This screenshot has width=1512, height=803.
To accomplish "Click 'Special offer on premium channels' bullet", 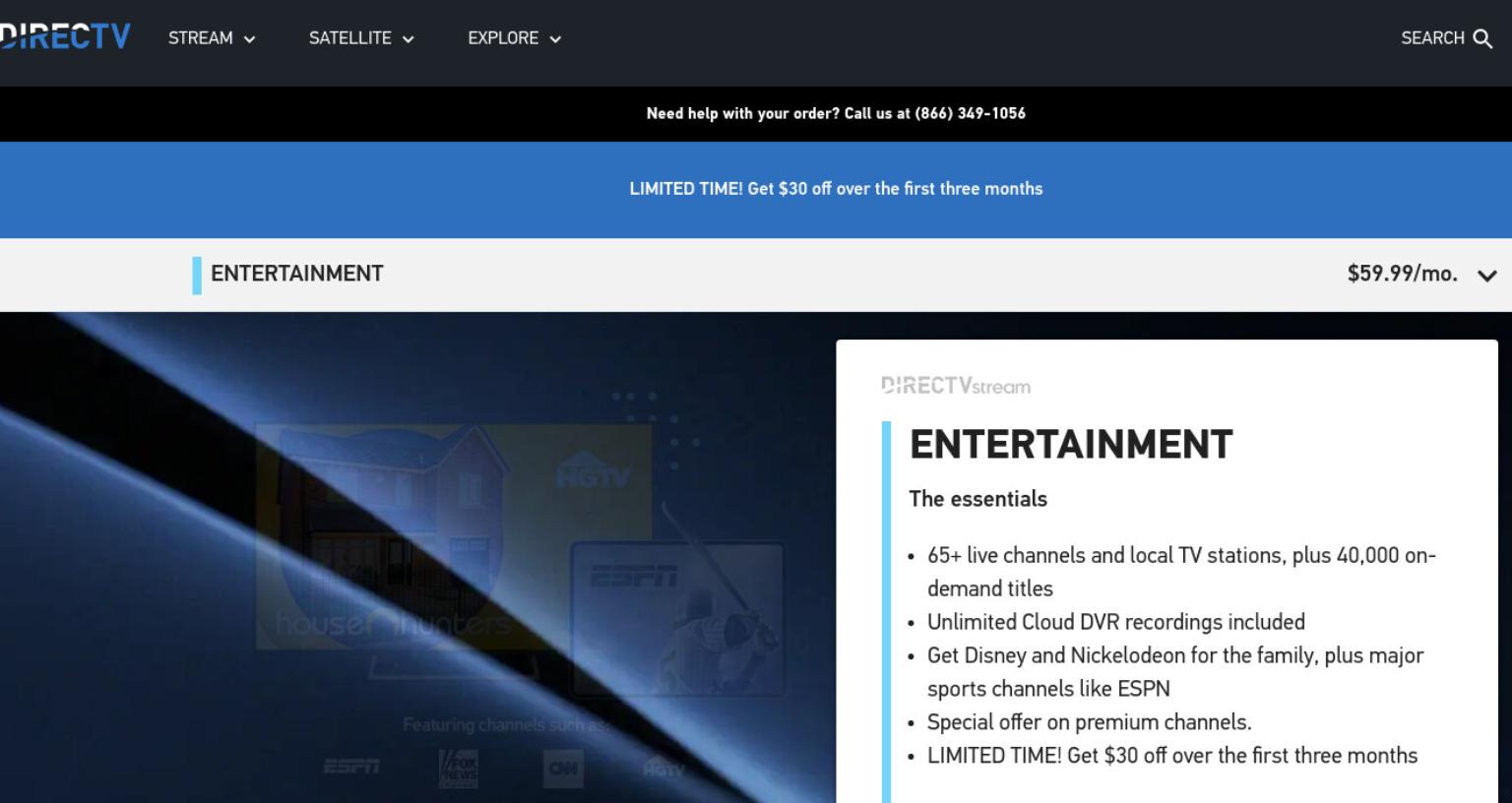I will [1089, 722].
